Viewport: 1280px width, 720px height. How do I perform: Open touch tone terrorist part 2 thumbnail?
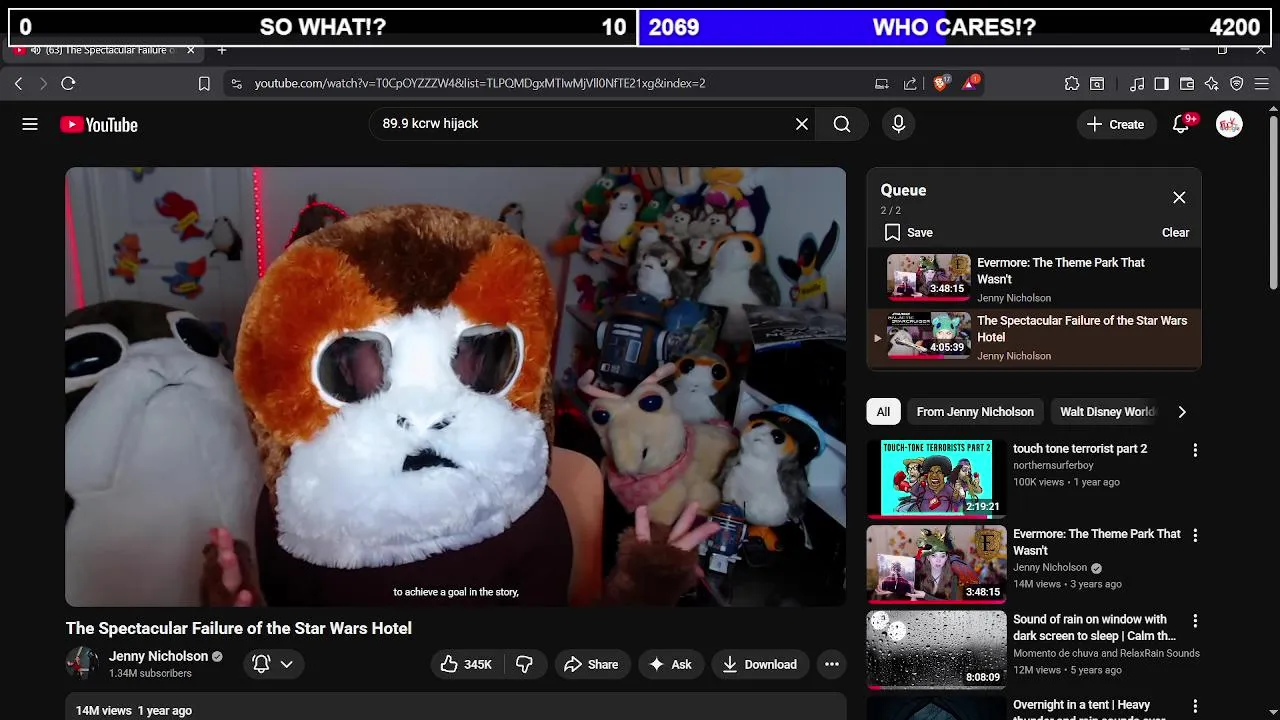pos(936,478)
